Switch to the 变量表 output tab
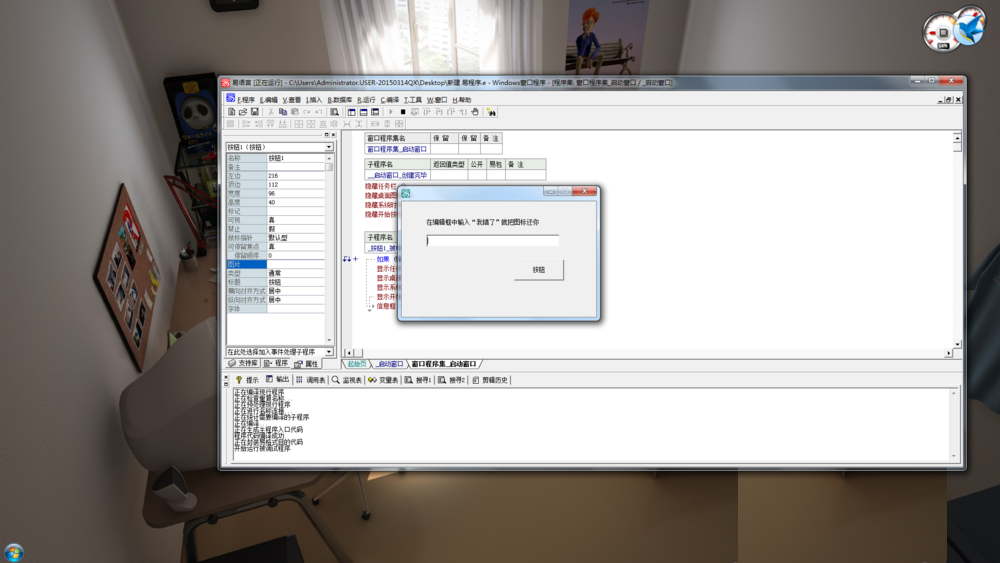This screenshot has width=1000, height=563. 383,380
